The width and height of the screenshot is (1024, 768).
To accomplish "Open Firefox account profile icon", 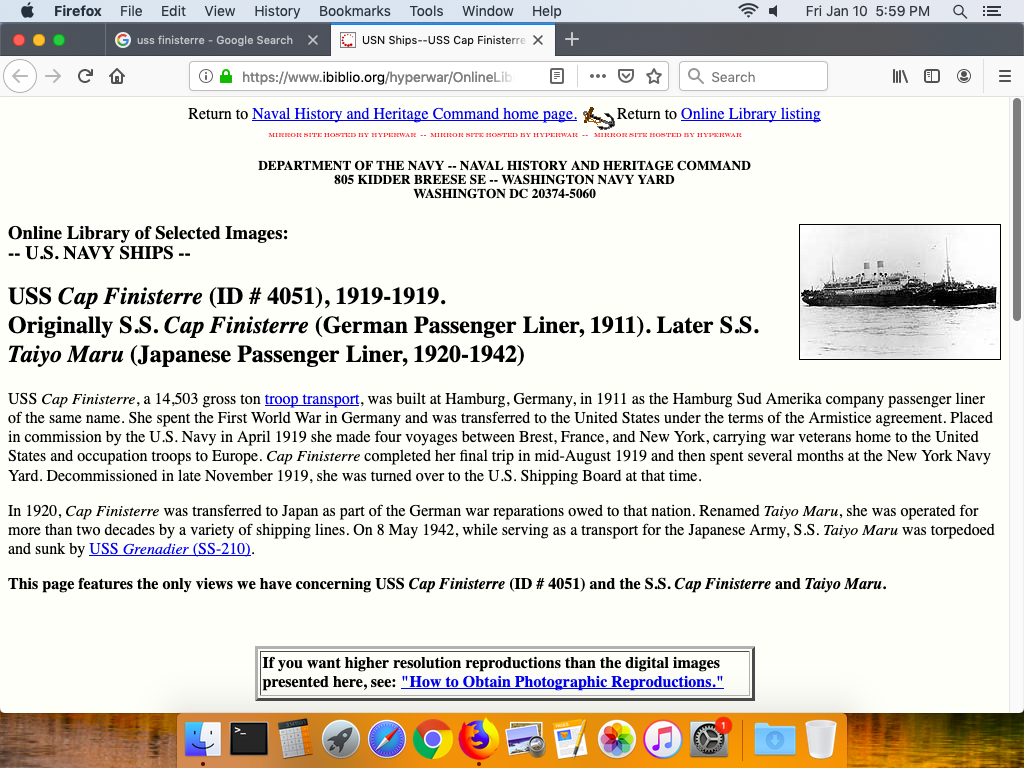I will (964, 77).
